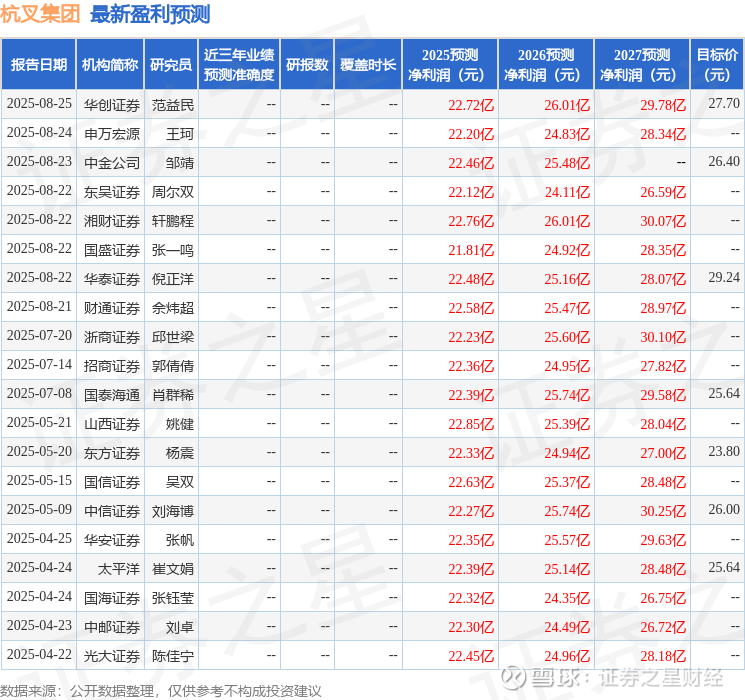Click the 26.59亿 forecast value
The image size is (745, 700).
tap(663, 192)
